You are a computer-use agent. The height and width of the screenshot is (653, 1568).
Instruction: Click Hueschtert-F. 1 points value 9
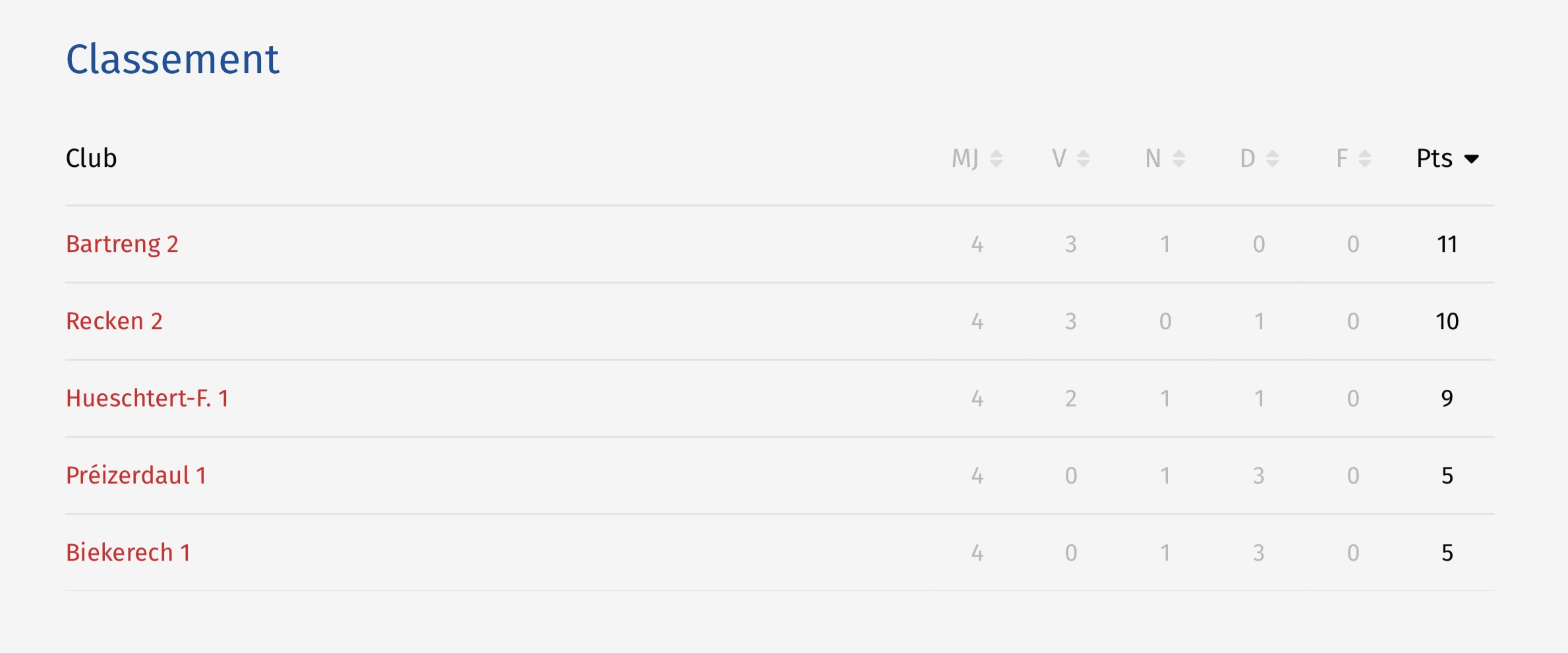(x=1447, y=398)
